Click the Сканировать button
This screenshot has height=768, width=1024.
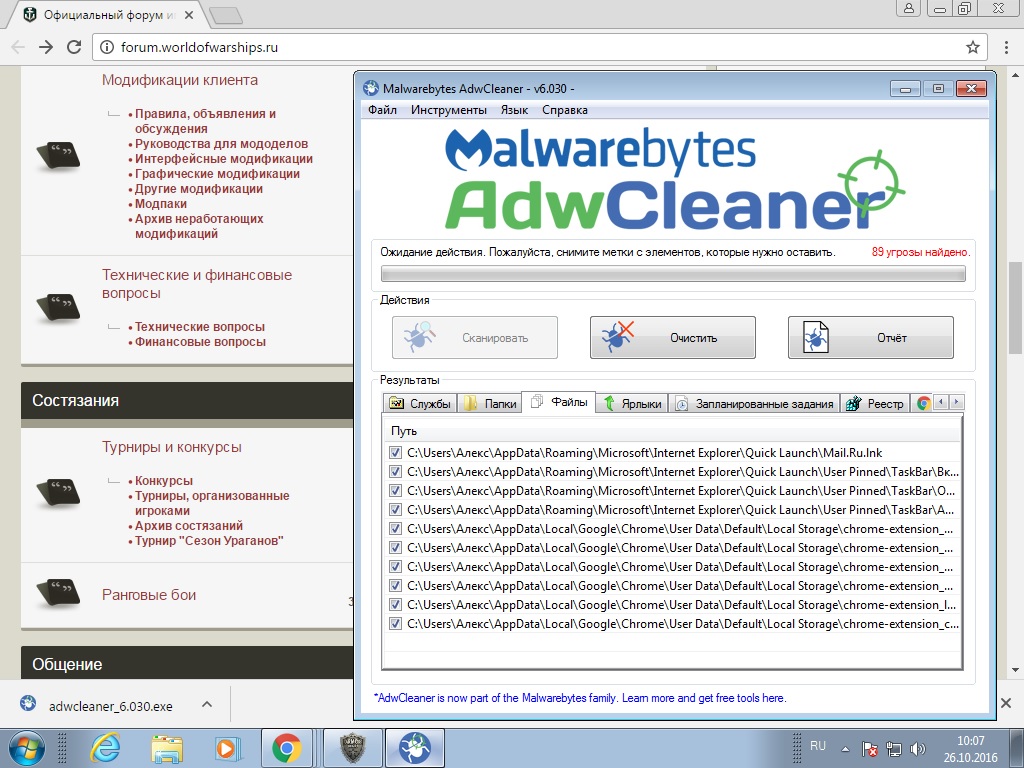pos(475,338)
